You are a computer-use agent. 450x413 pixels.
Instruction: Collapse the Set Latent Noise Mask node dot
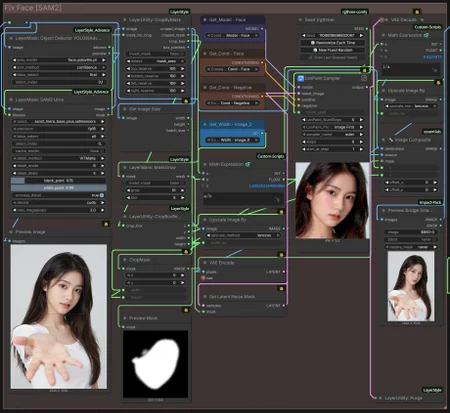click(205, 297)
